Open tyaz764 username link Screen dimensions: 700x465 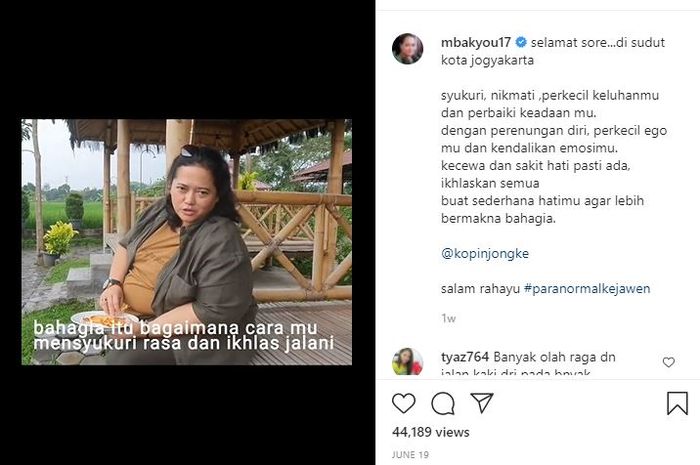pos(465,357)
